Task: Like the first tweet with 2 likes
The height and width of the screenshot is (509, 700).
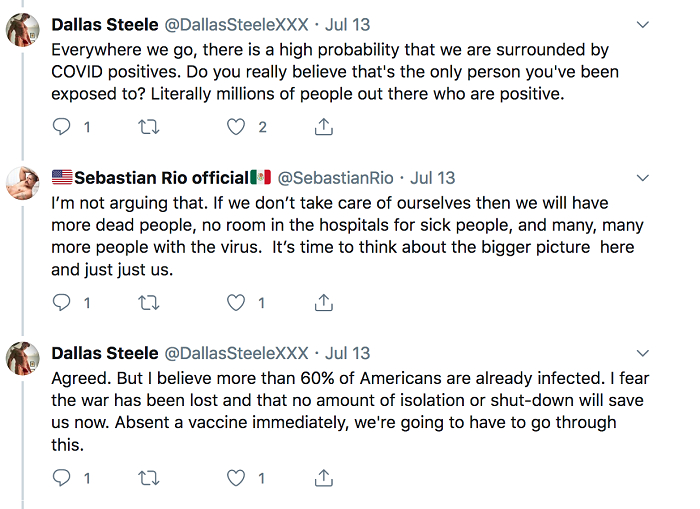Action: [236, 127]
